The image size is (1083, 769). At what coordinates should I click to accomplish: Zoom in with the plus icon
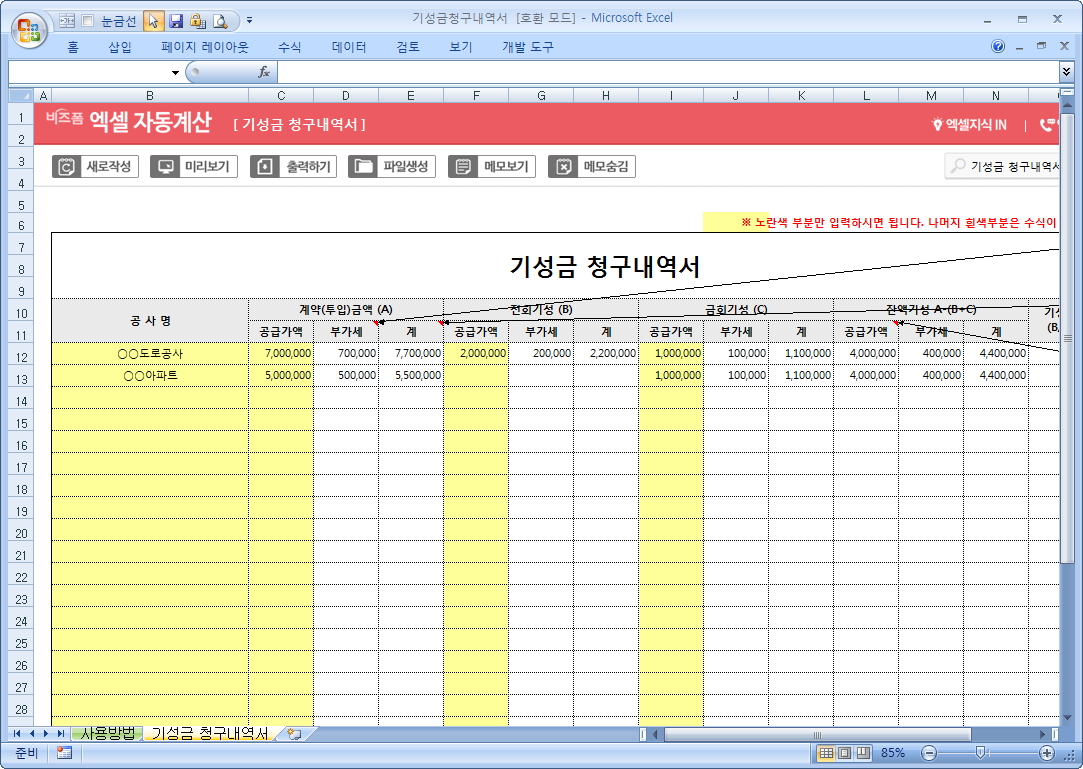click(1047, 753)
